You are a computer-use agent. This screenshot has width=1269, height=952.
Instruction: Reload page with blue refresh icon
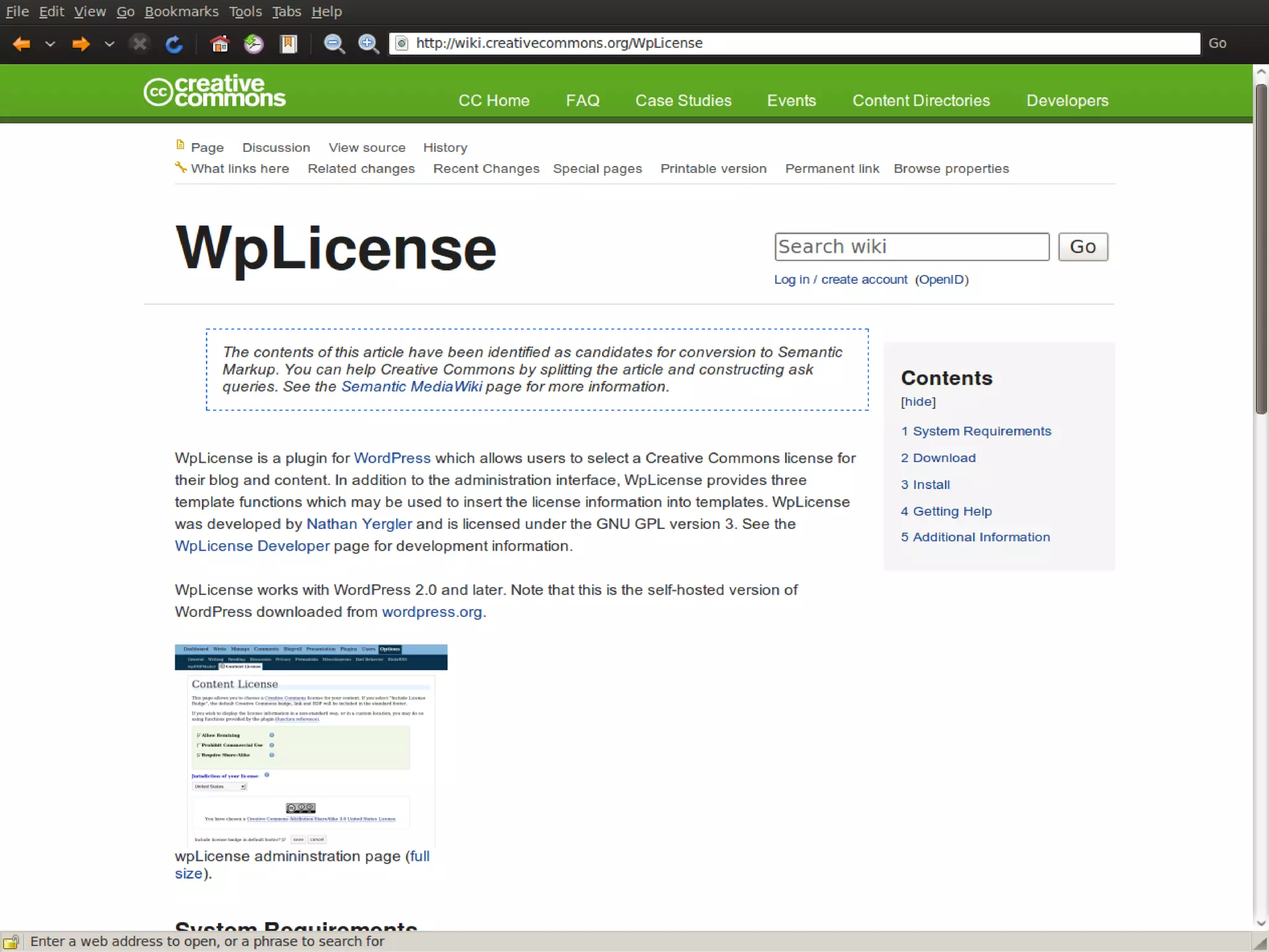pyautogui.click(x=174, y=43)
